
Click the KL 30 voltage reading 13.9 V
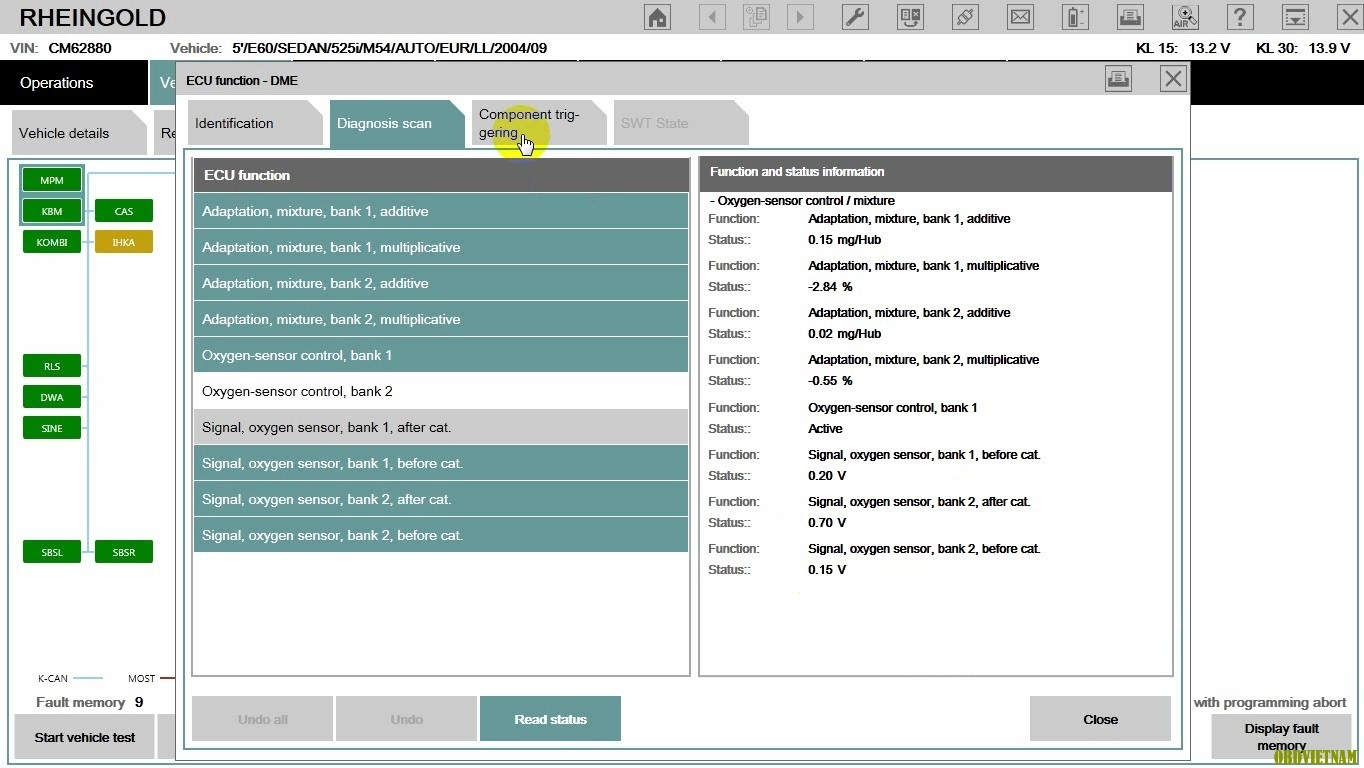(1329, 48)
